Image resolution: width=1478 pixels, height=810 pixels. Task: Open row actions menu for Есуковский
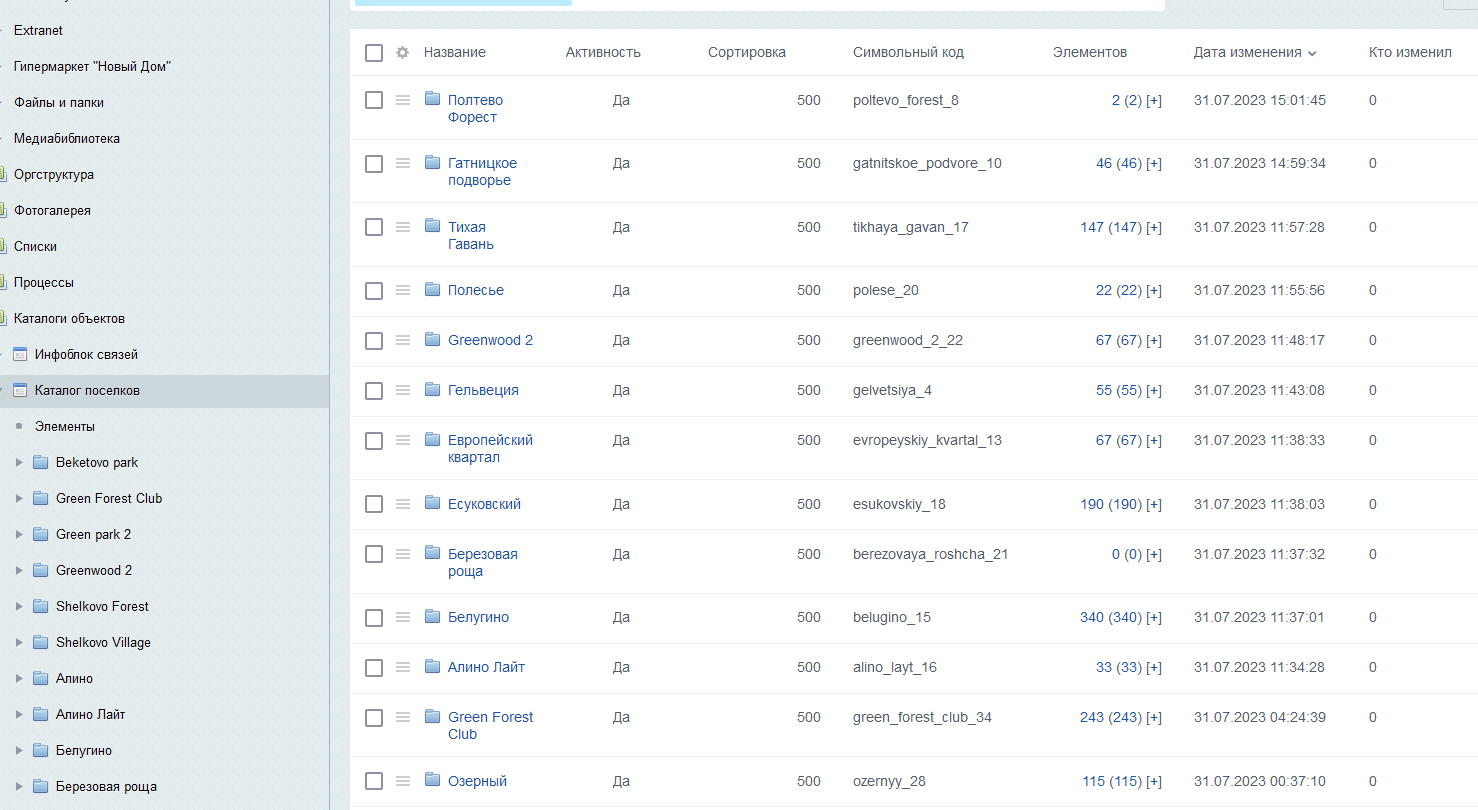tap(403, 504)
